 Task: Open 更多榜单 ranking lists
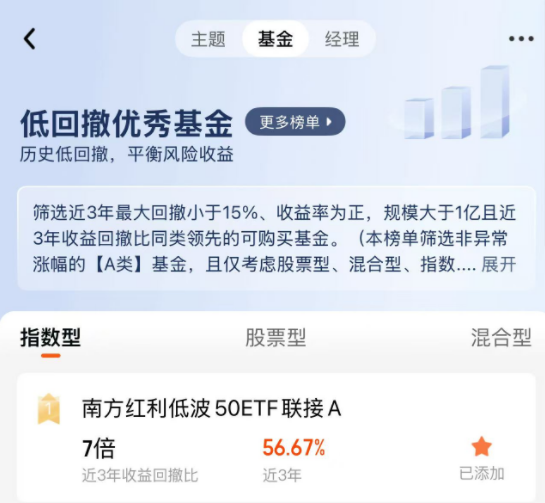coord(295,122)
